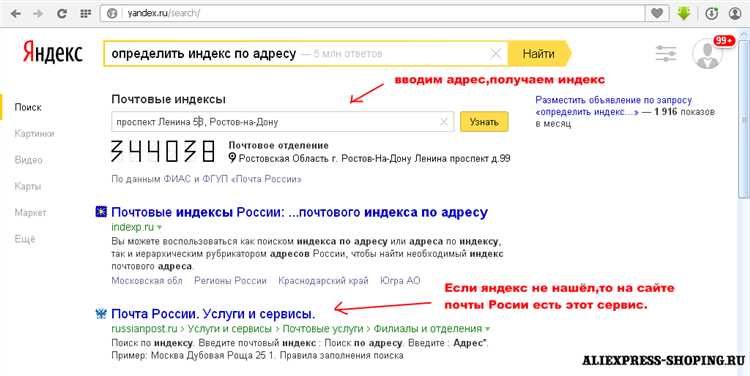The image size is (750, 376).
Task: Click the postal code digits 344038
Action: tap(163, 151)
